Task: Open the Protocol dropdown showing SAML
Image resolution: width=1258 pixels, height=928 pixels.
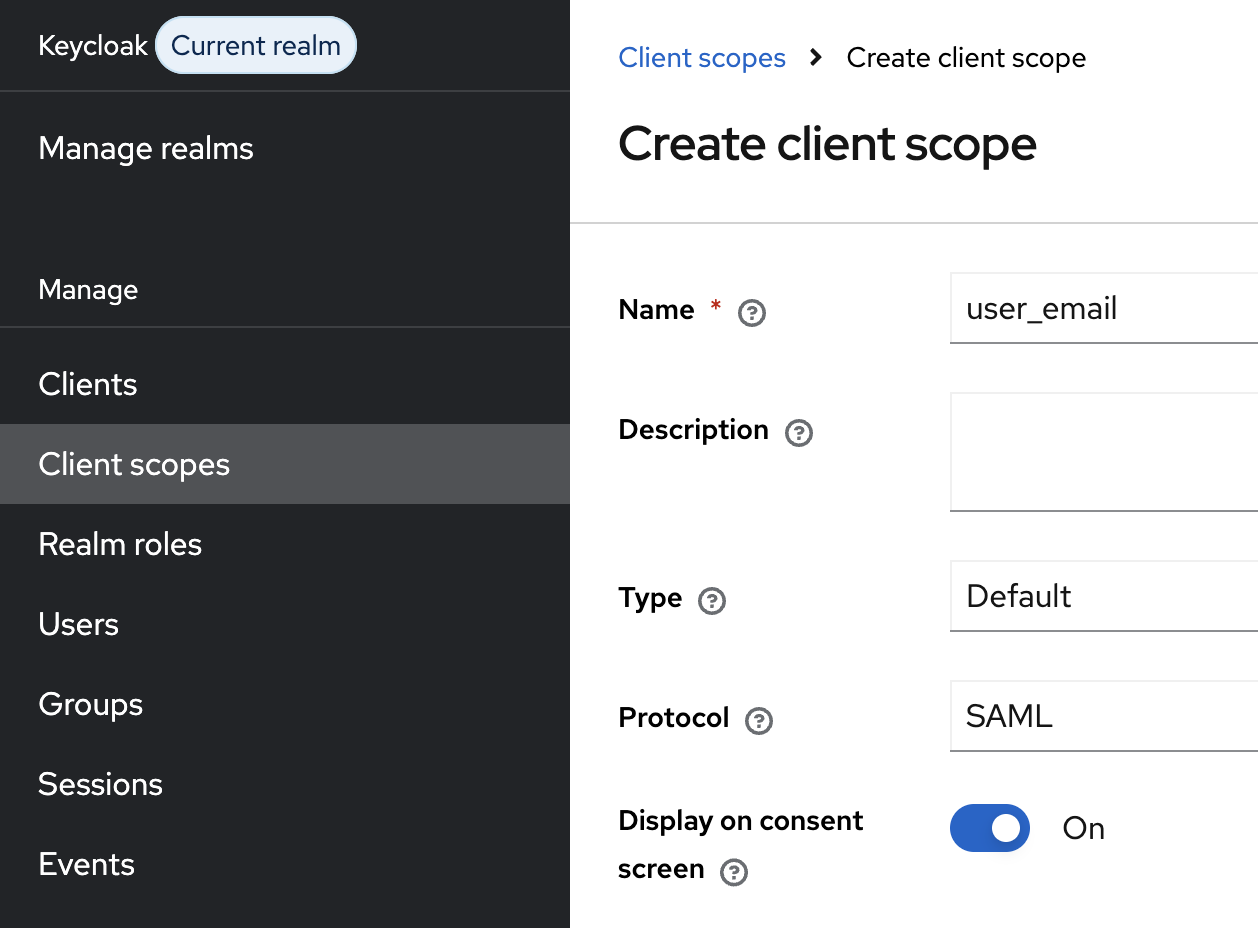Action: coord(1104,716)
